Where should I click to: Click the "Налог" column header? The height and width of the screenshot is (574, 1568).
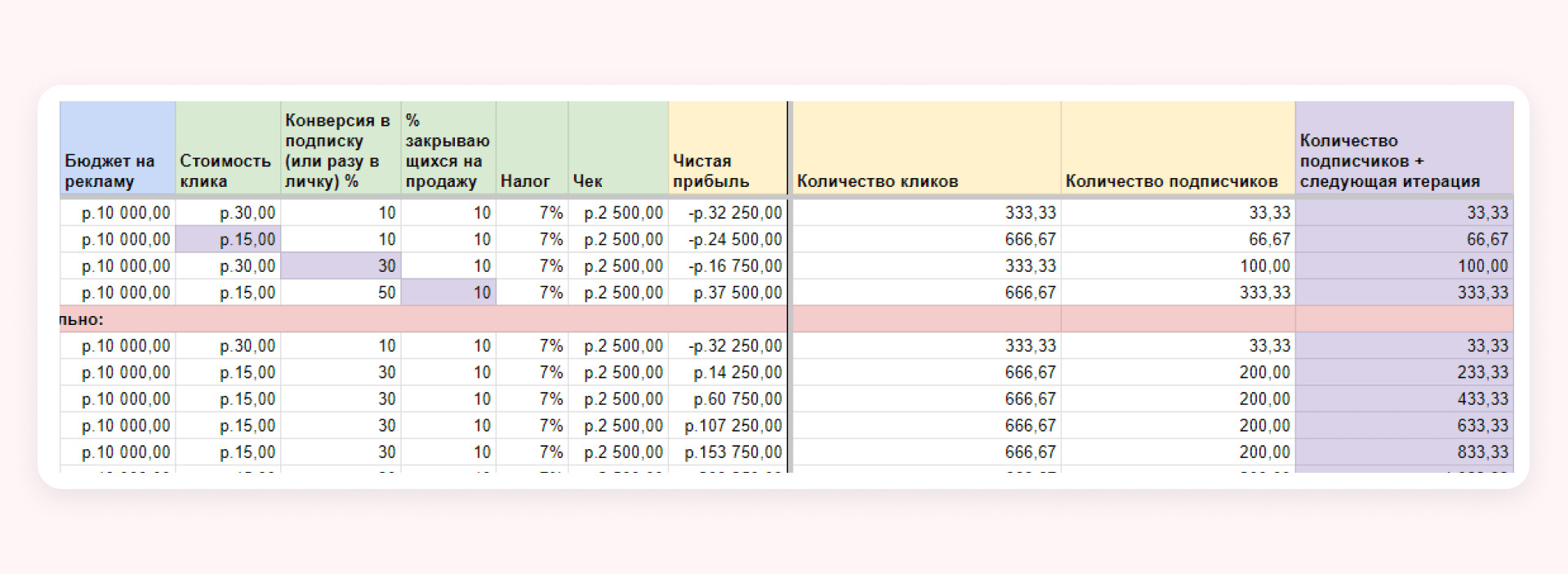coord(531,149)
